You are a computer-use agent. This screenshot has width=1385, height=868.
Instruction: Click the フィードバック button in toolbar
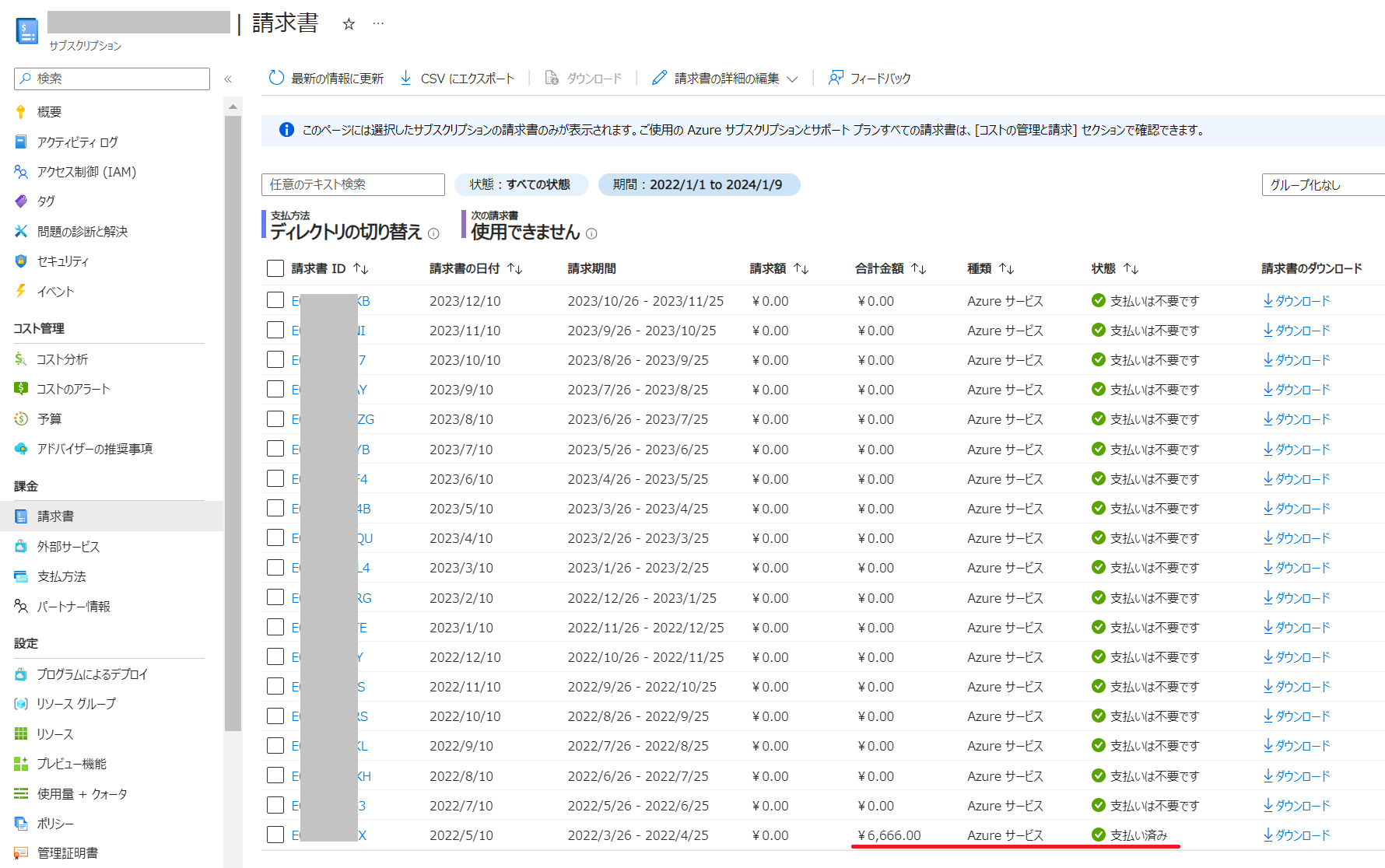pos(869,78)
